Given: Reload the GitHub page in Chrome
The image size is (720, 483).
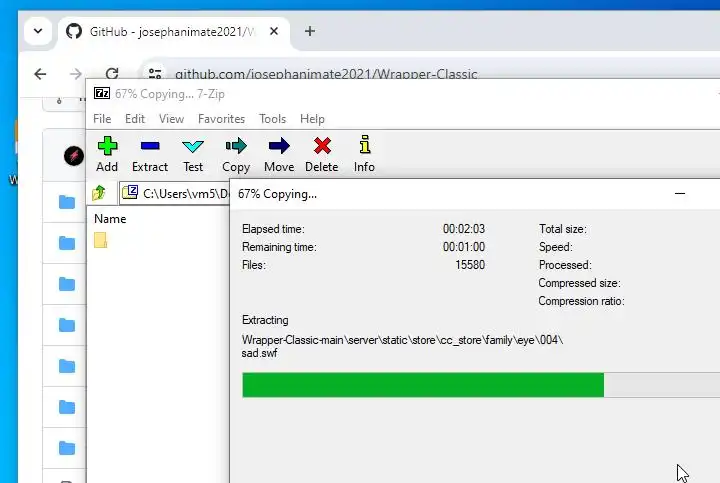Looking at the screenshot, I should [112, 73].
